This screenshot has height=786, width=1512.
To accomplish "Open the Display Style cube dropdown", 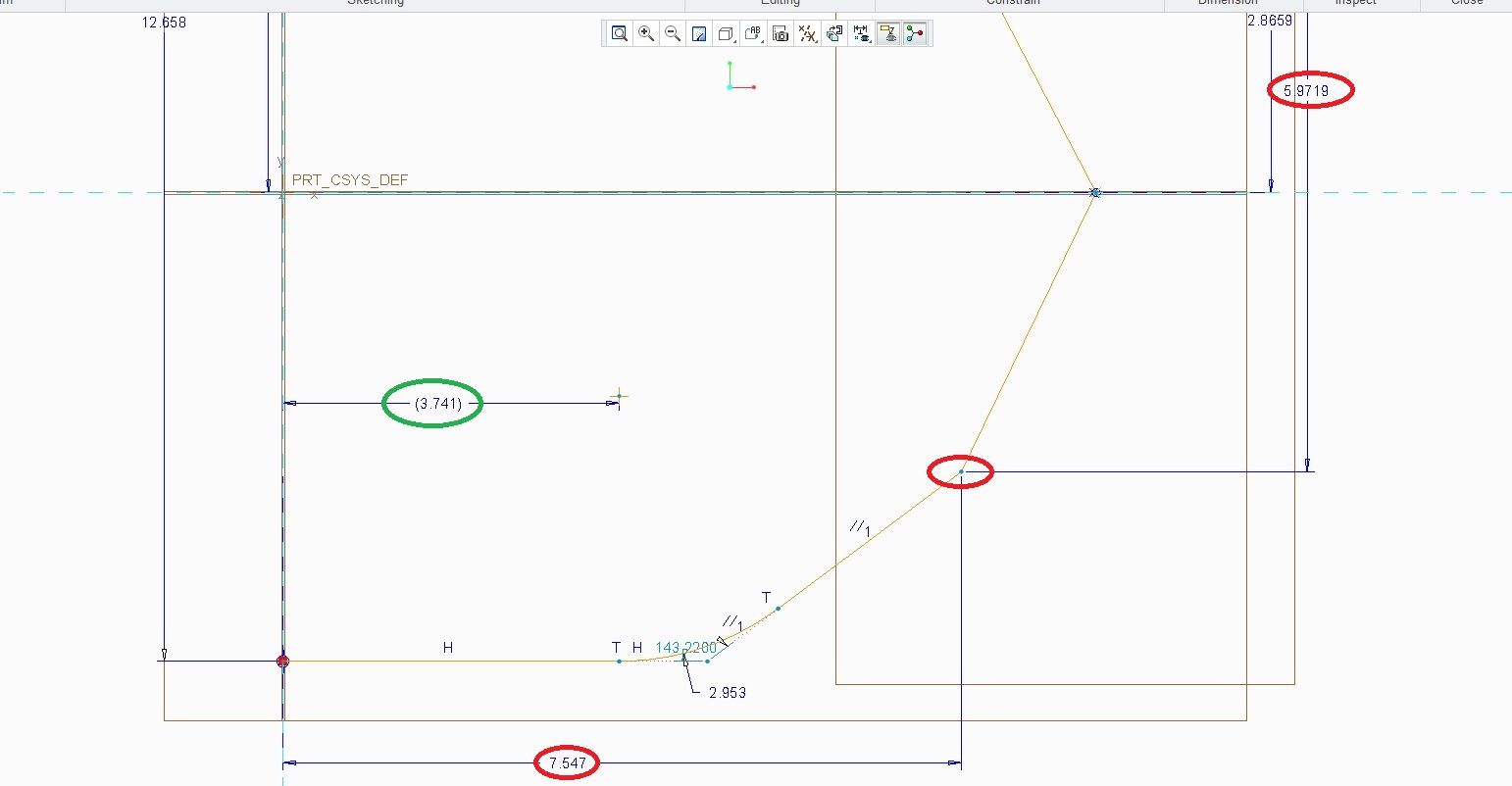I will (727, 34).
